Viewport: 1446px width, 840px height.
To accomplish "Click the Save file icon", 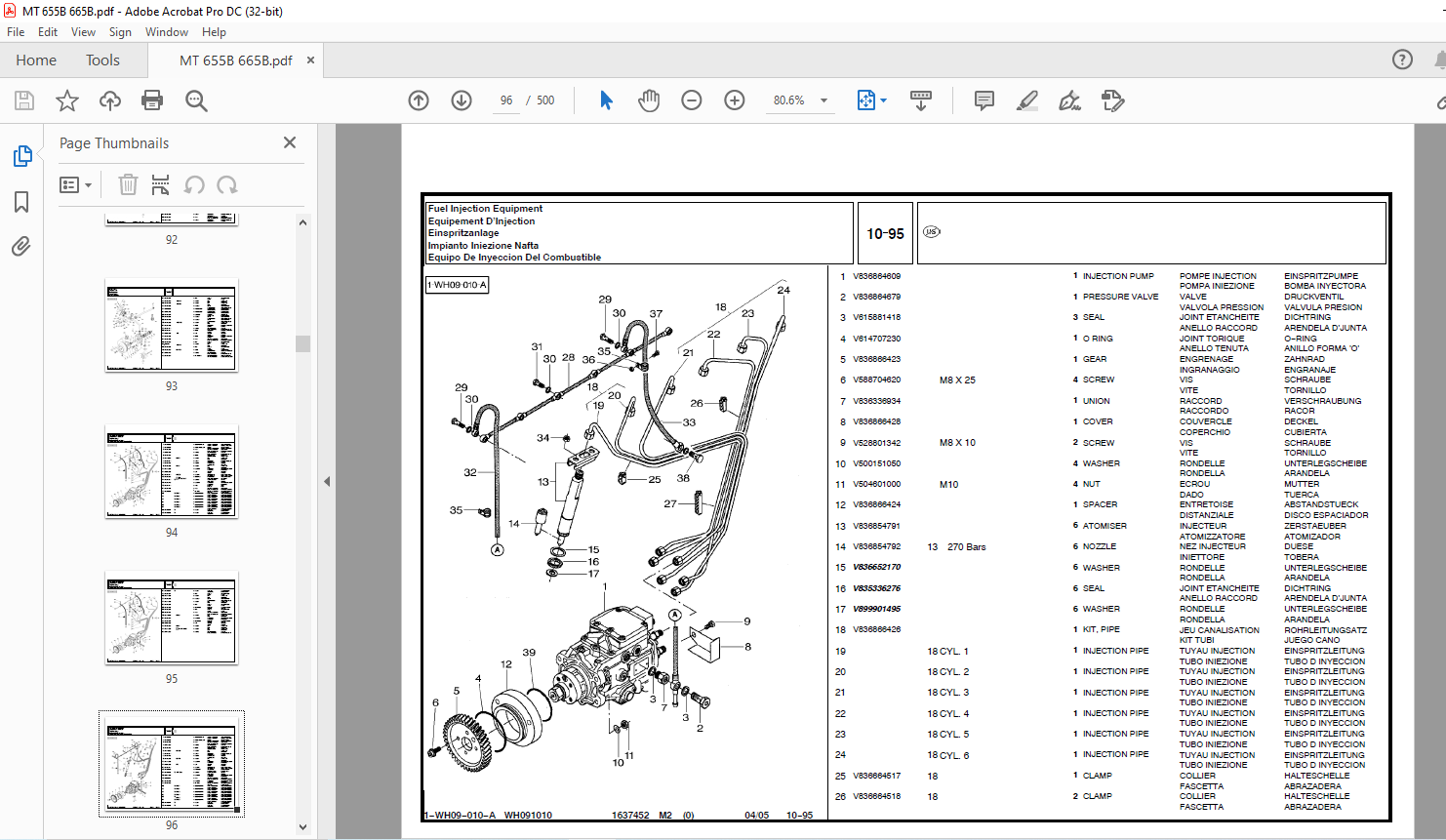I will pyautogui.click(x=24, y=100).
